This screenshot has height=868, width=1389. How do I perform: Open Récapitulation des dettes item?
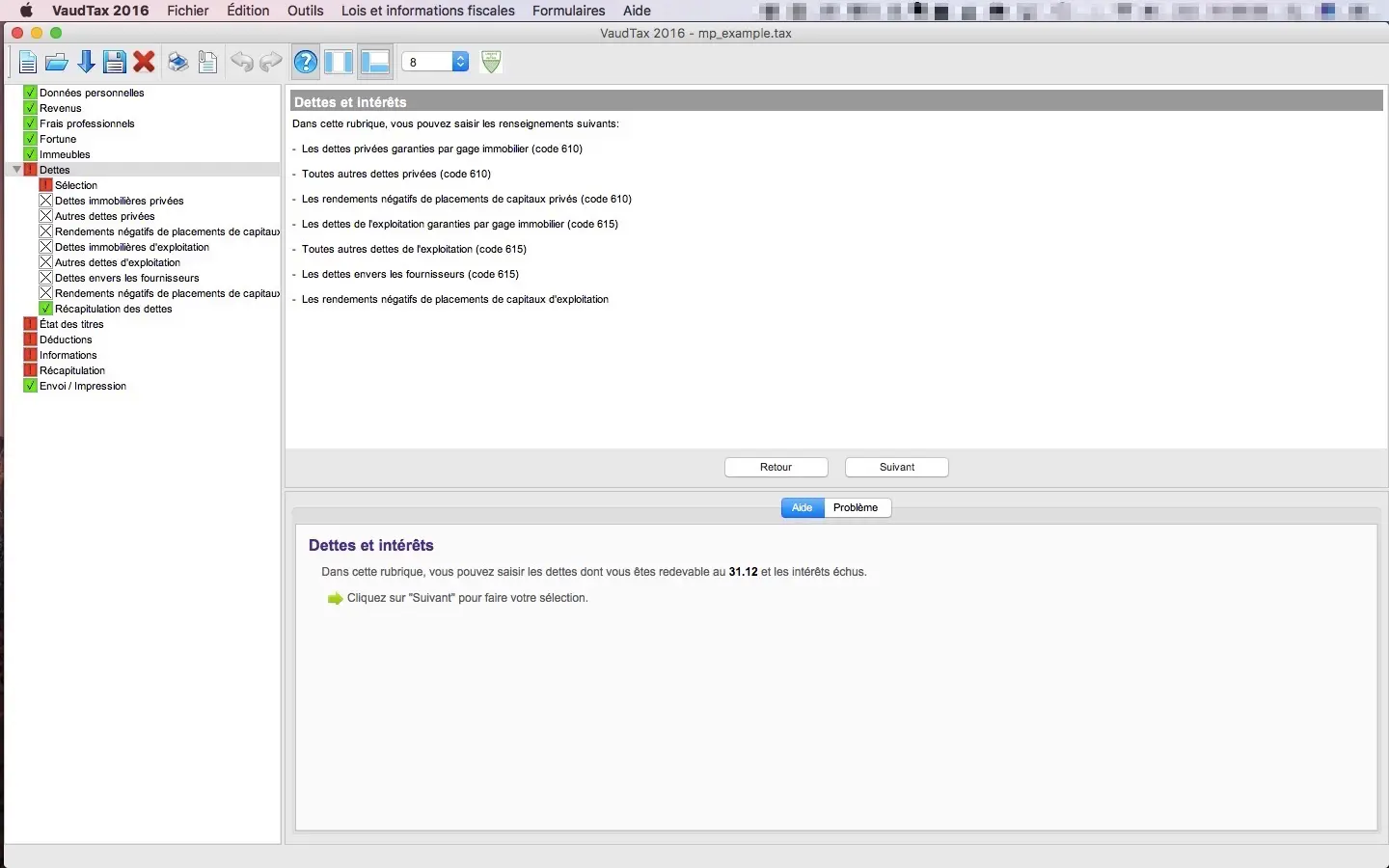pos(114,309)
